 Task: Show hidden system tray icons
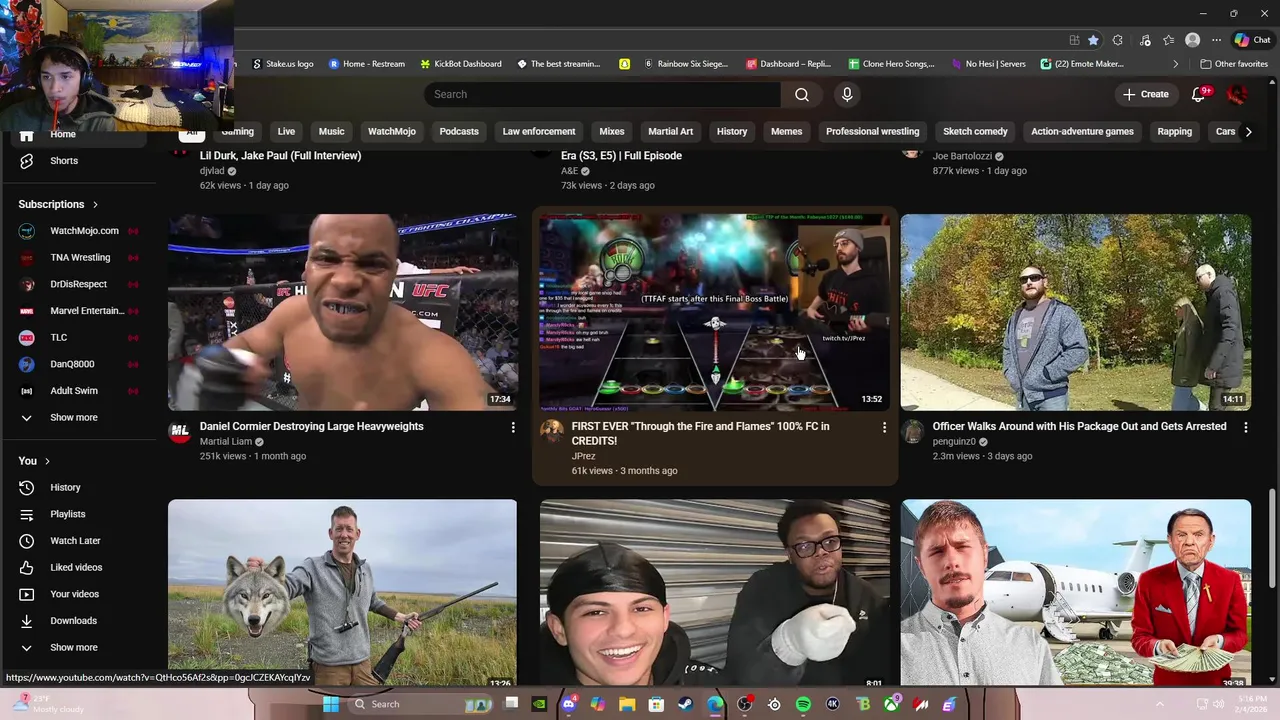(x=1160, y=704)
